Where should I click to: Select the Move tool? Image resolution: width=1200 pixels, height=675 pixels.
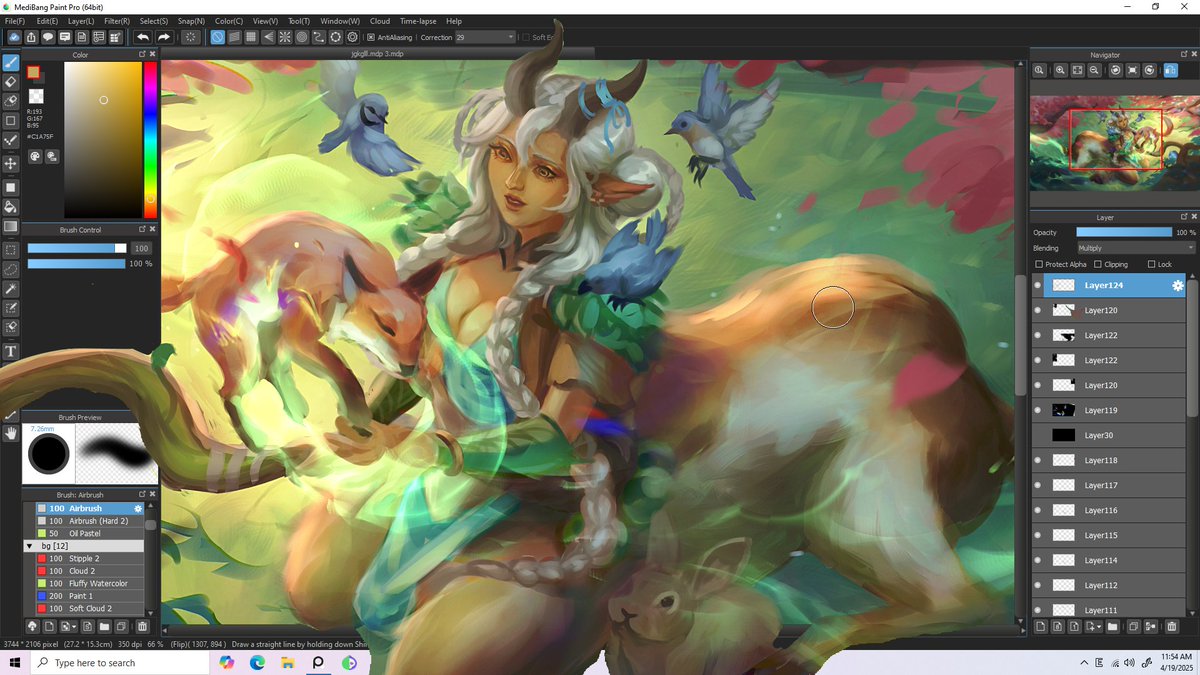(11, 163)
